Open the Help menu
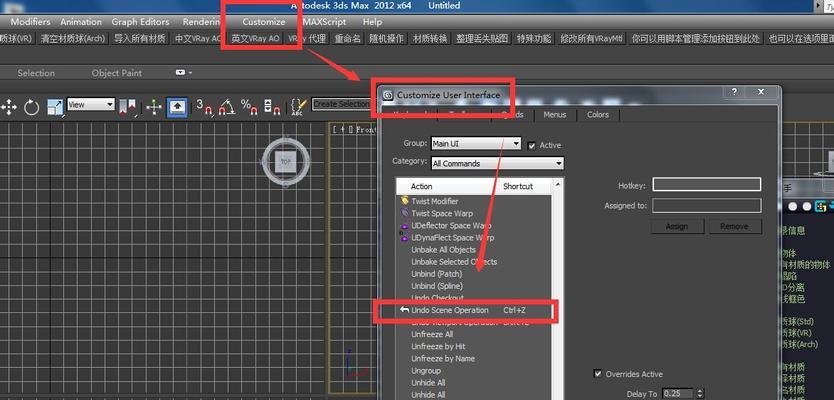 click(372, 22)
